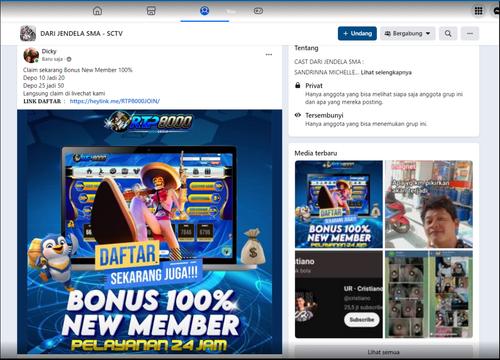
Task: Open the cut-off Messenger icon at the top right
Action: (x=496, y=11)
